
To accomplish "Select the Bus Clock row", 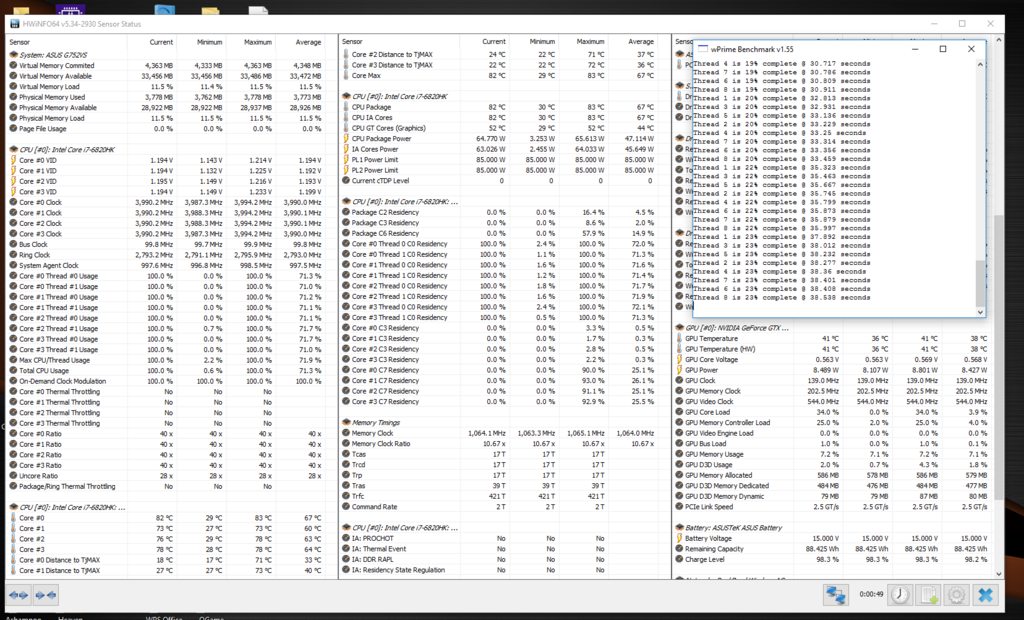I will click(167, 244).
